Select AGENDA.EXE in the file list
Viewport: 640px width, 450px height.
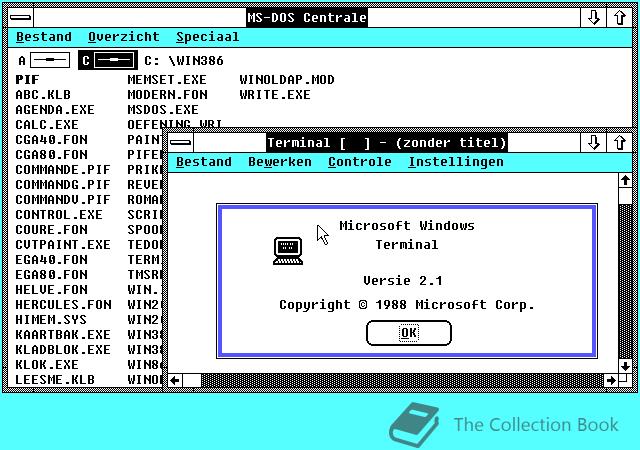(55, 110)
